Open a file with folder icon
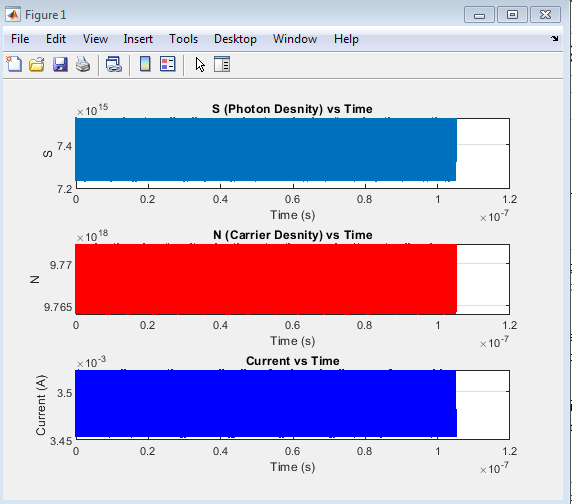Screen dimensions: 572x504 click(36, 65)
